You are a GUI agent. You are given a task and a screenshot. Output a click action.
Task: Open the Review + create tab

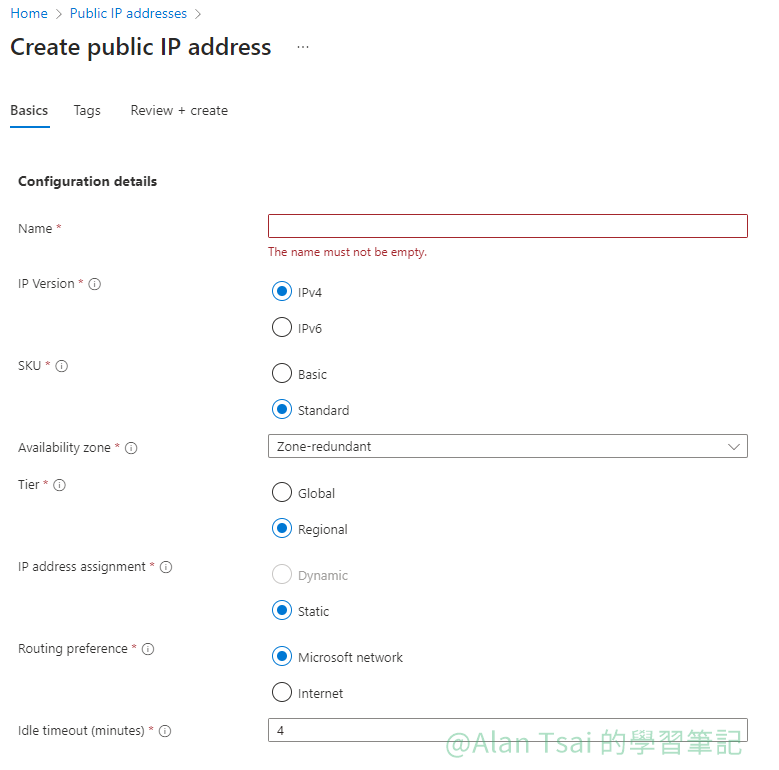tap(179, 111)
